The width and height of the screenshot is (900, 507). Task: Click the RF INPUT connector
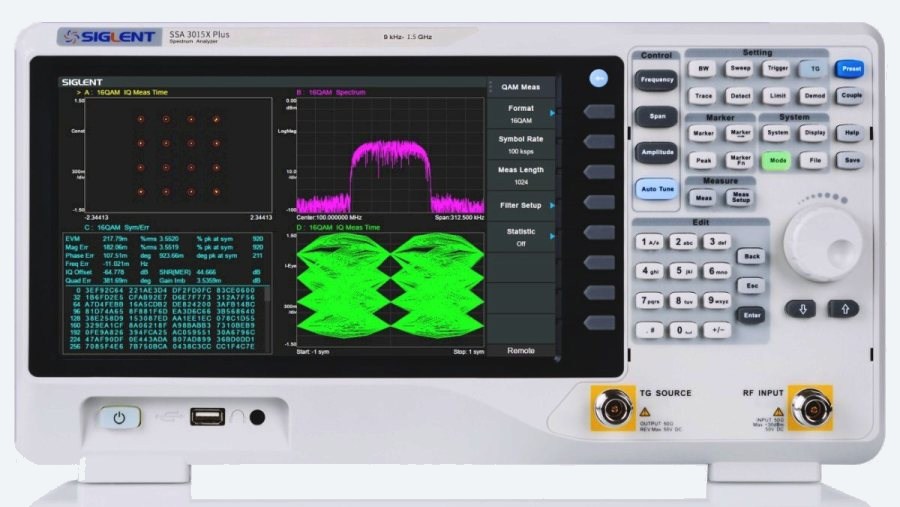coord(811,408)
